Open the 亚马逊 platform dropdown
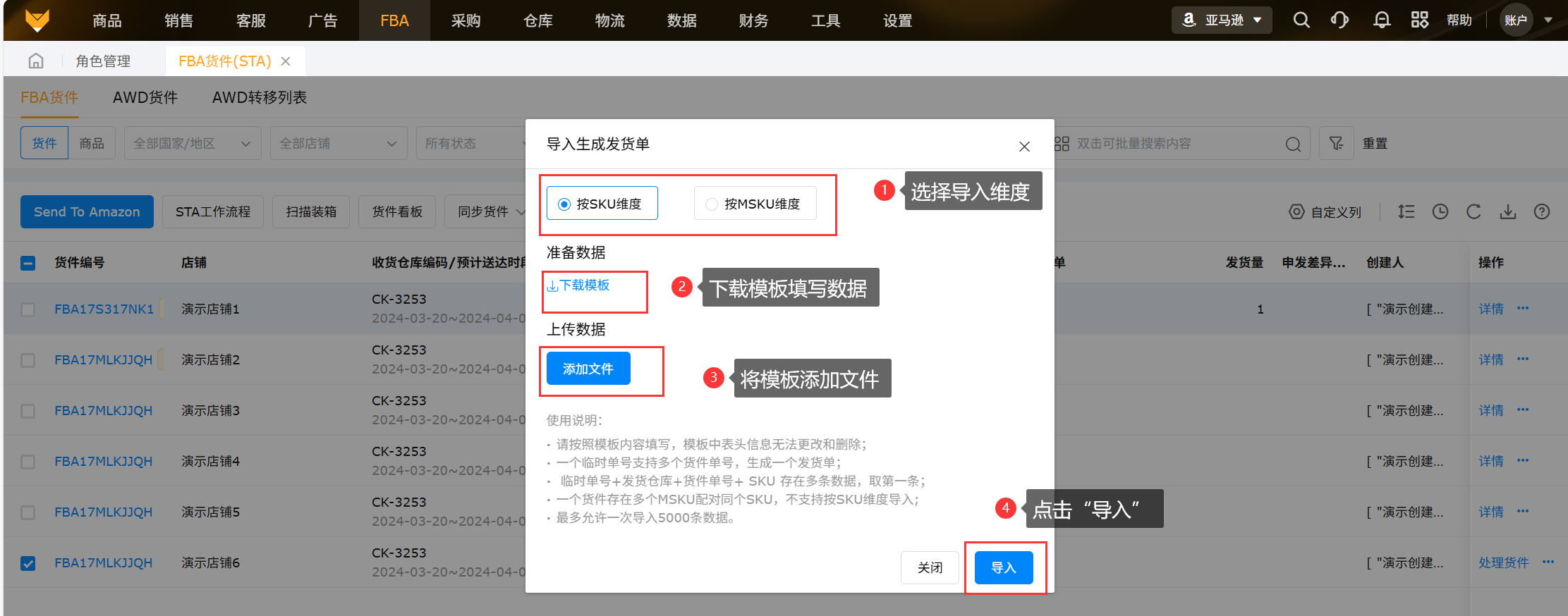 click(1222, 20)
